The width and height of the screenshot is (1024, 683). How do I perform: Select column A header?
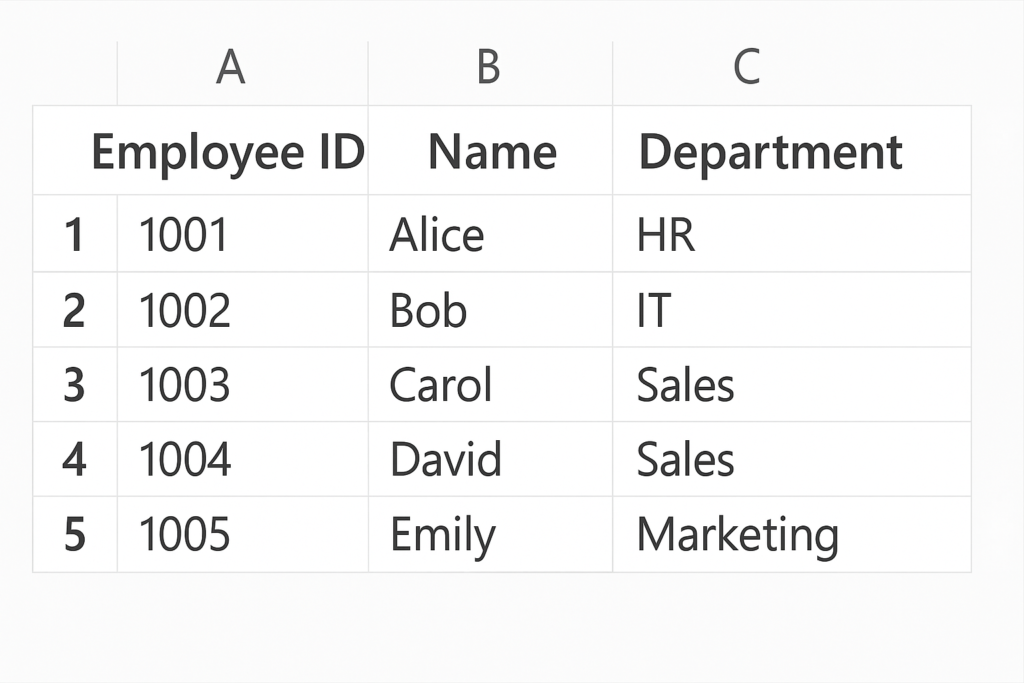click(x=231, y=68)
